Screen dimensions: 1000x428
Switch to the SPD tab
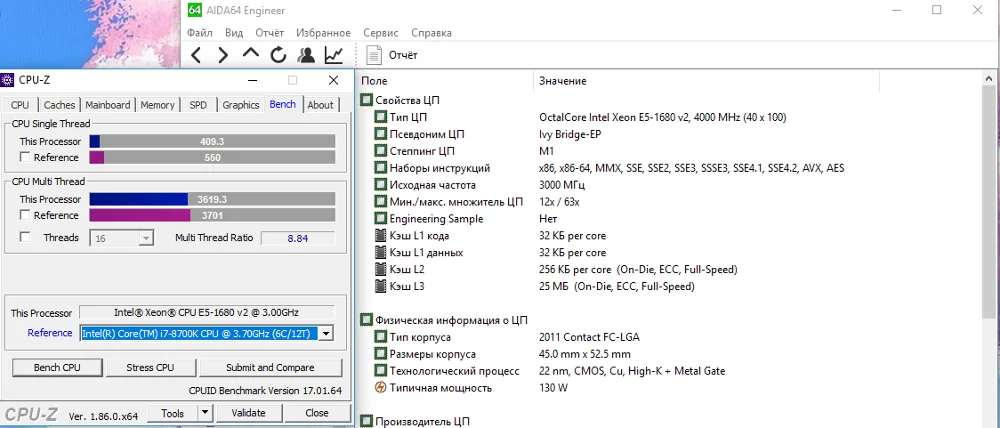(198, 105)
